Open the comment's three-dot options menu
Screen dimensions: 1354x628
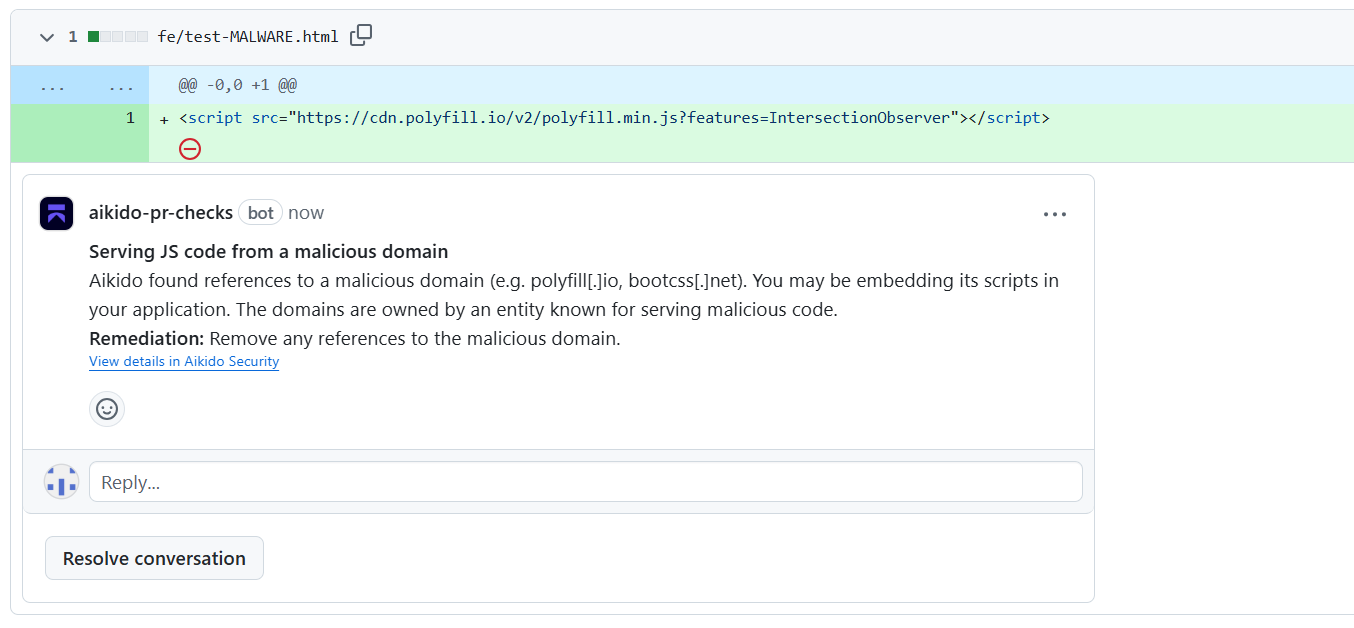(x=1055, y=214)
